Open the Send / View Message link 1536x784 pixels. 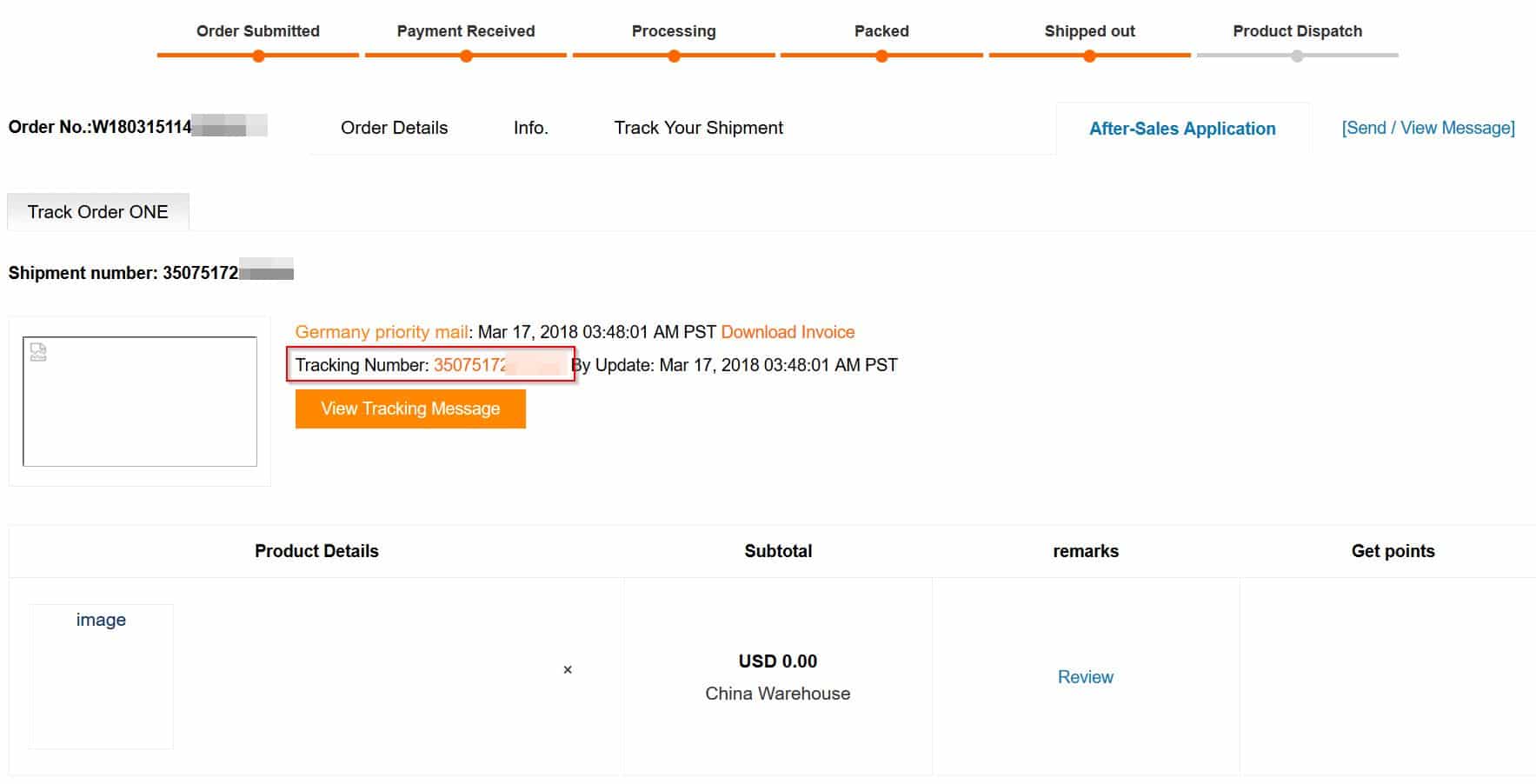pyautogui.click(x=1428, y=128)
